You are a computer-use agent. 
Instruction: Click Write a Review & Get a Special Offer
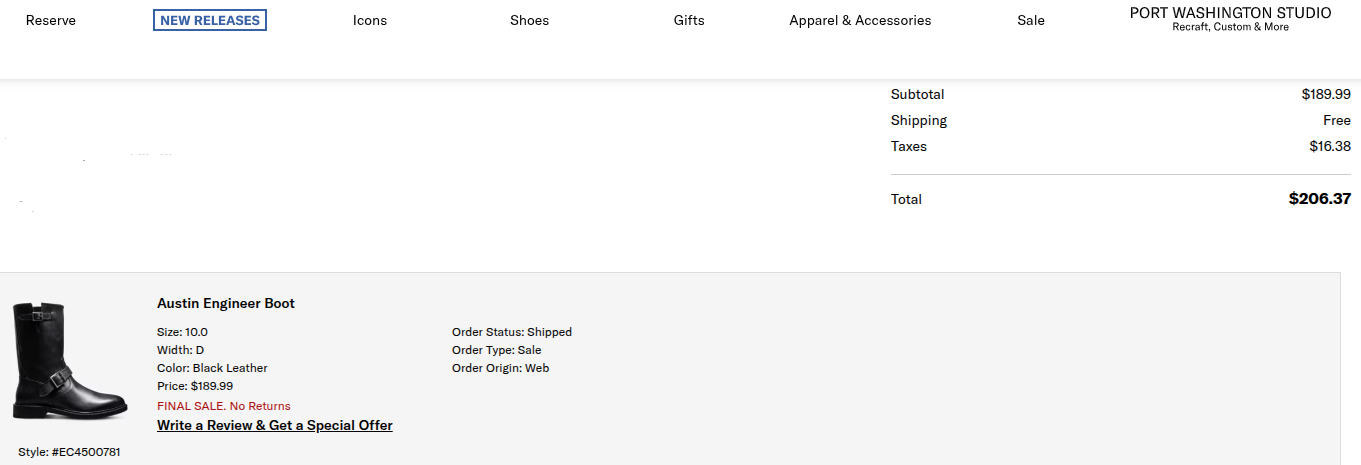[275, 425]
